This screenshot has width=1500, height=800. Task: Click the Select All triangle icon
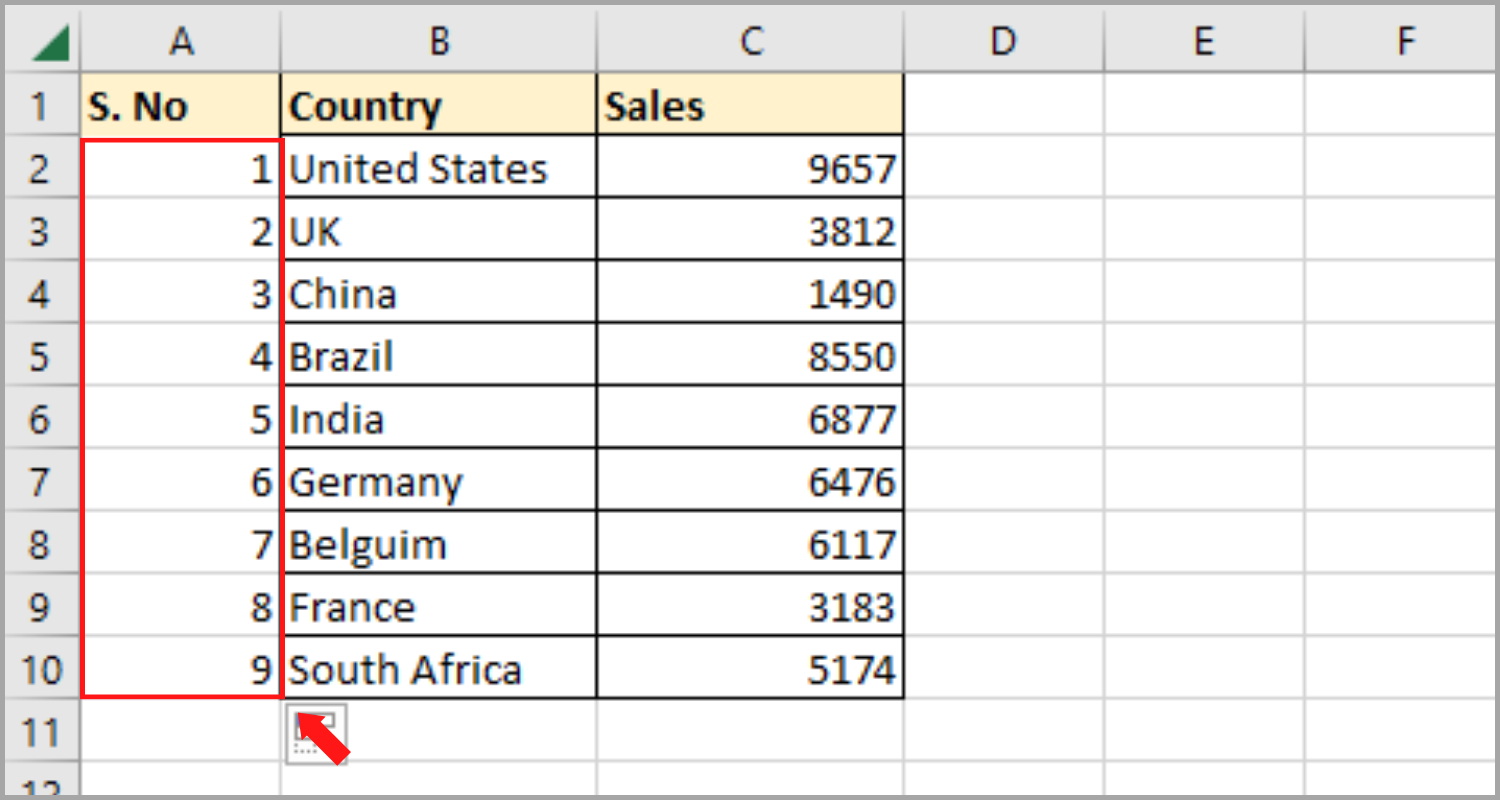[42, 40]
